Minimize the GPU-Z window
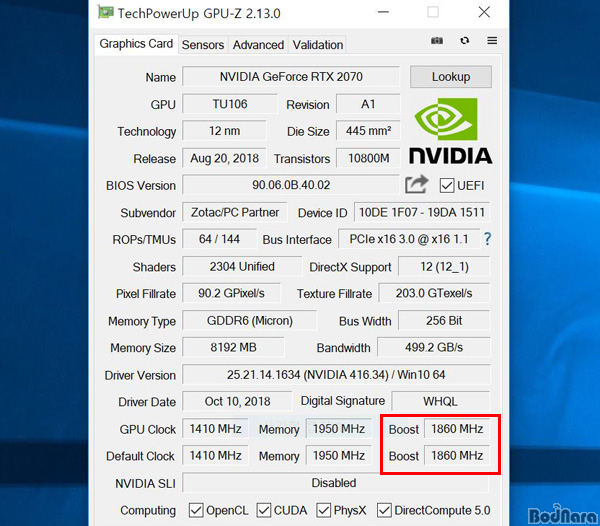600x526 pixels. (383, 12)
